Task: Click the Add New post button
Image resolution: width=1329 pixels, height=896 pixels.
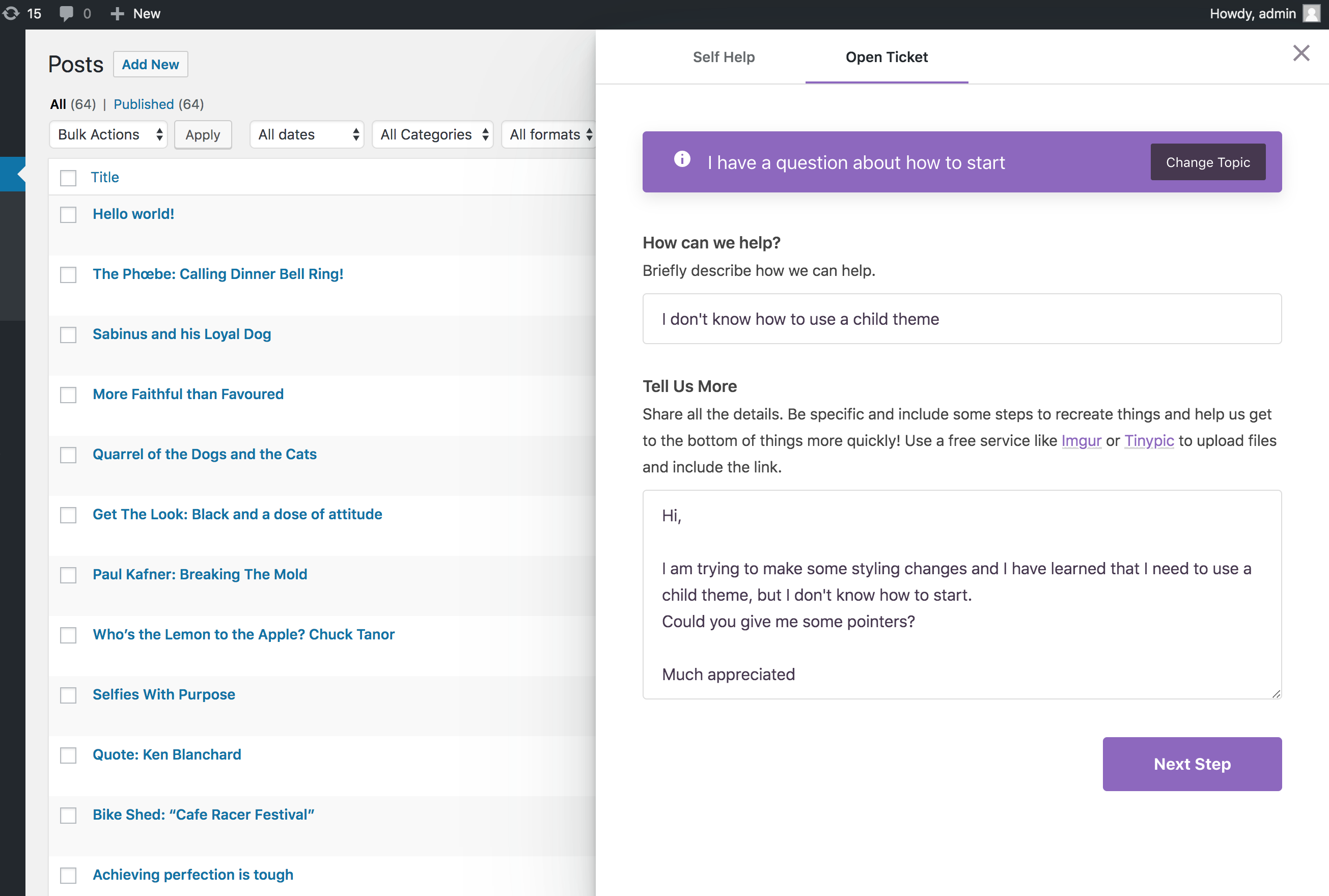Action: tap(150, 65)
